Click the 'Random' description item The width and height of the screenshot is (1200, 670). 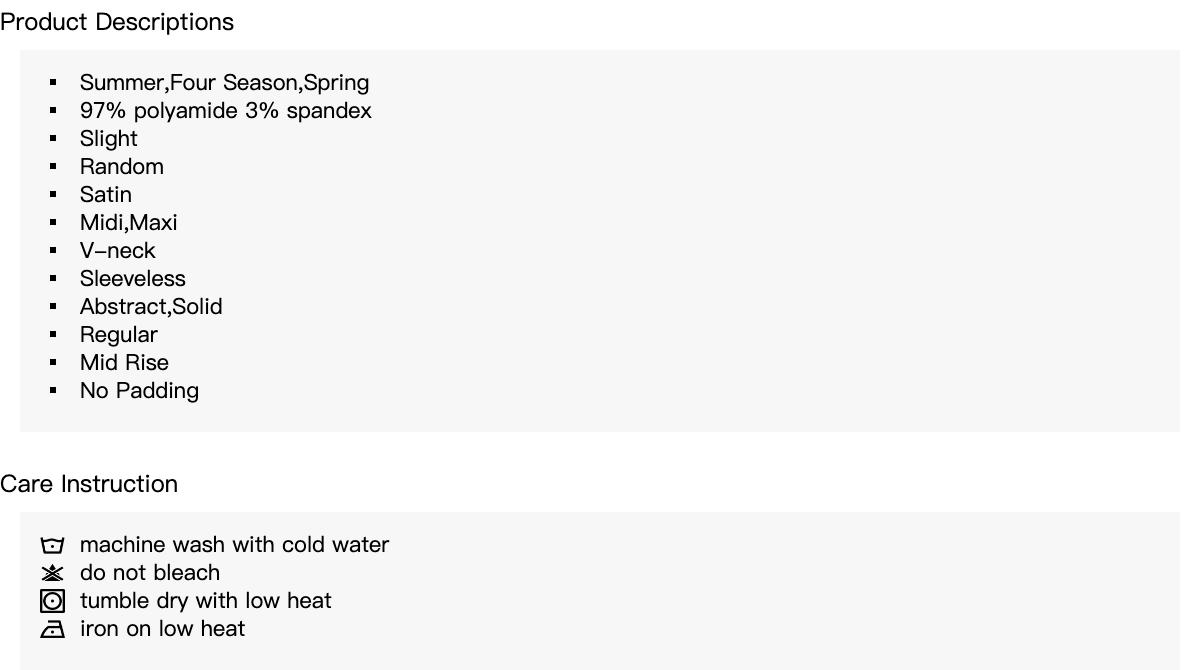[121, 167]
